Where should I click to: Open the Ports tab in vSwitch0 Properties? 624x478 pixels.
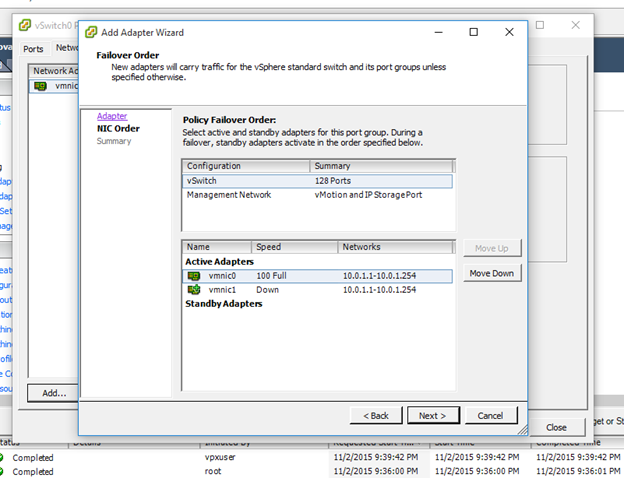pos(33,49)
